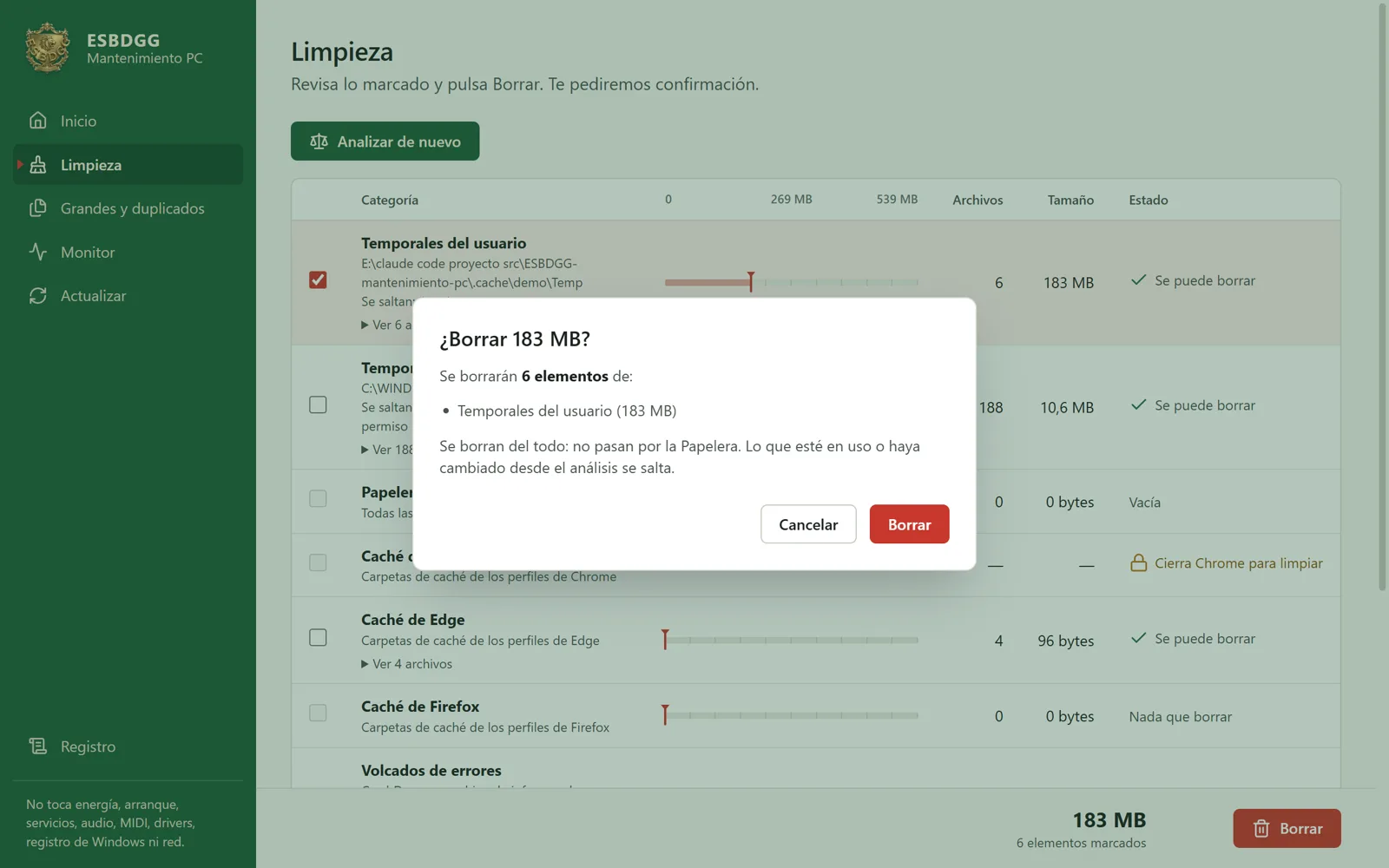Toggle the Caché de Firefox checkbox
Viewport: 1389px width, 868px height.
coord(318,713)
